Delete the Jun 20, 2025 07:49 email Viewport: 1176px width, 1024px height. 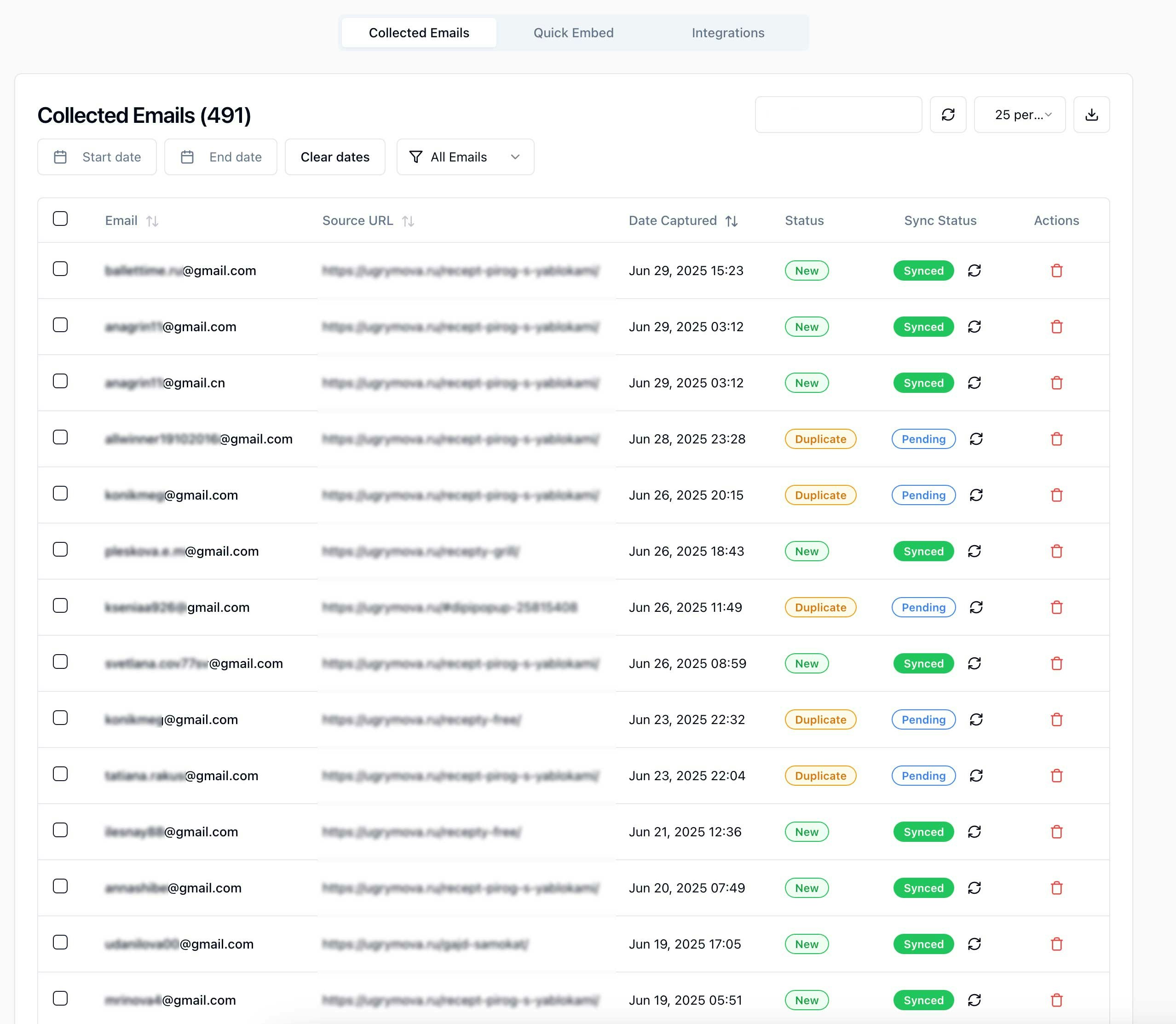click(1056, 887)
